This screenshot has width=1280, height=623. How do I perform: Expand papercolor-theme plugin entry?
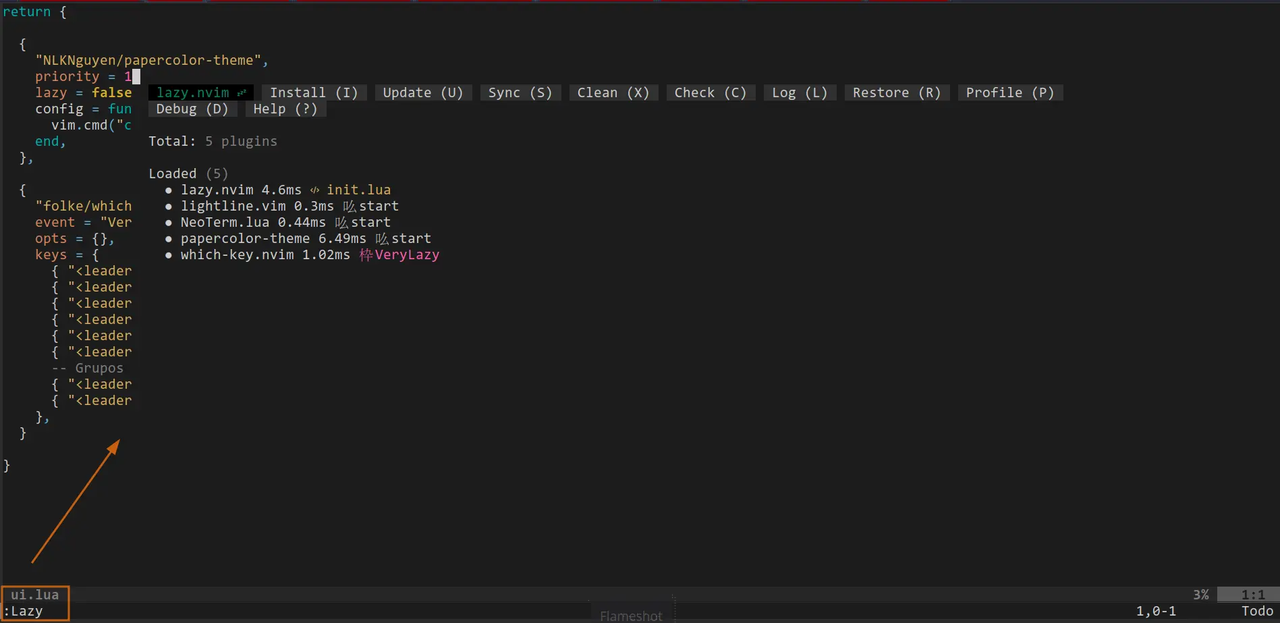point(245,238)
